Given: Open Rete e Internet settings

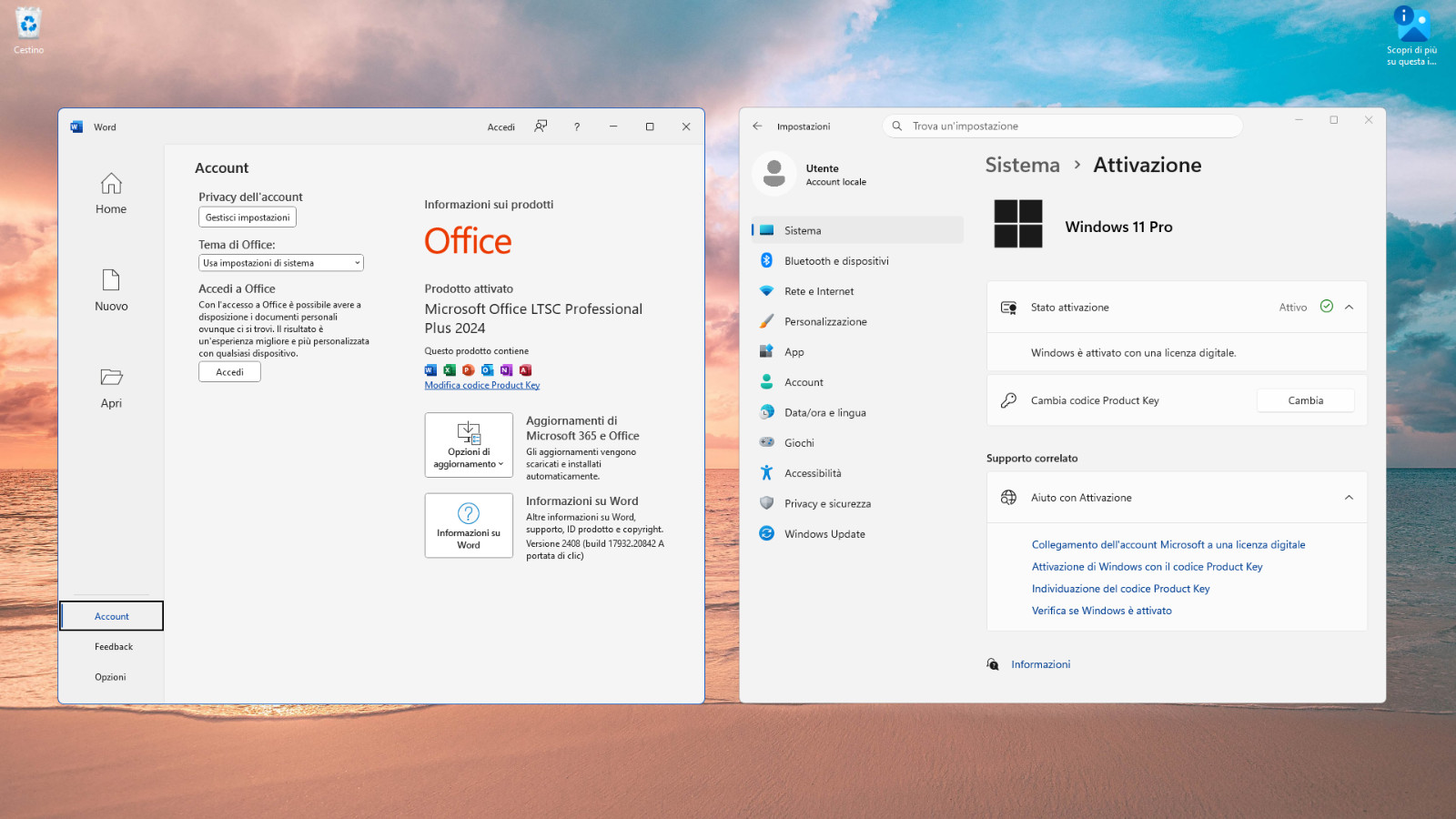Looking at the screenshot, I should coord(857,291).
